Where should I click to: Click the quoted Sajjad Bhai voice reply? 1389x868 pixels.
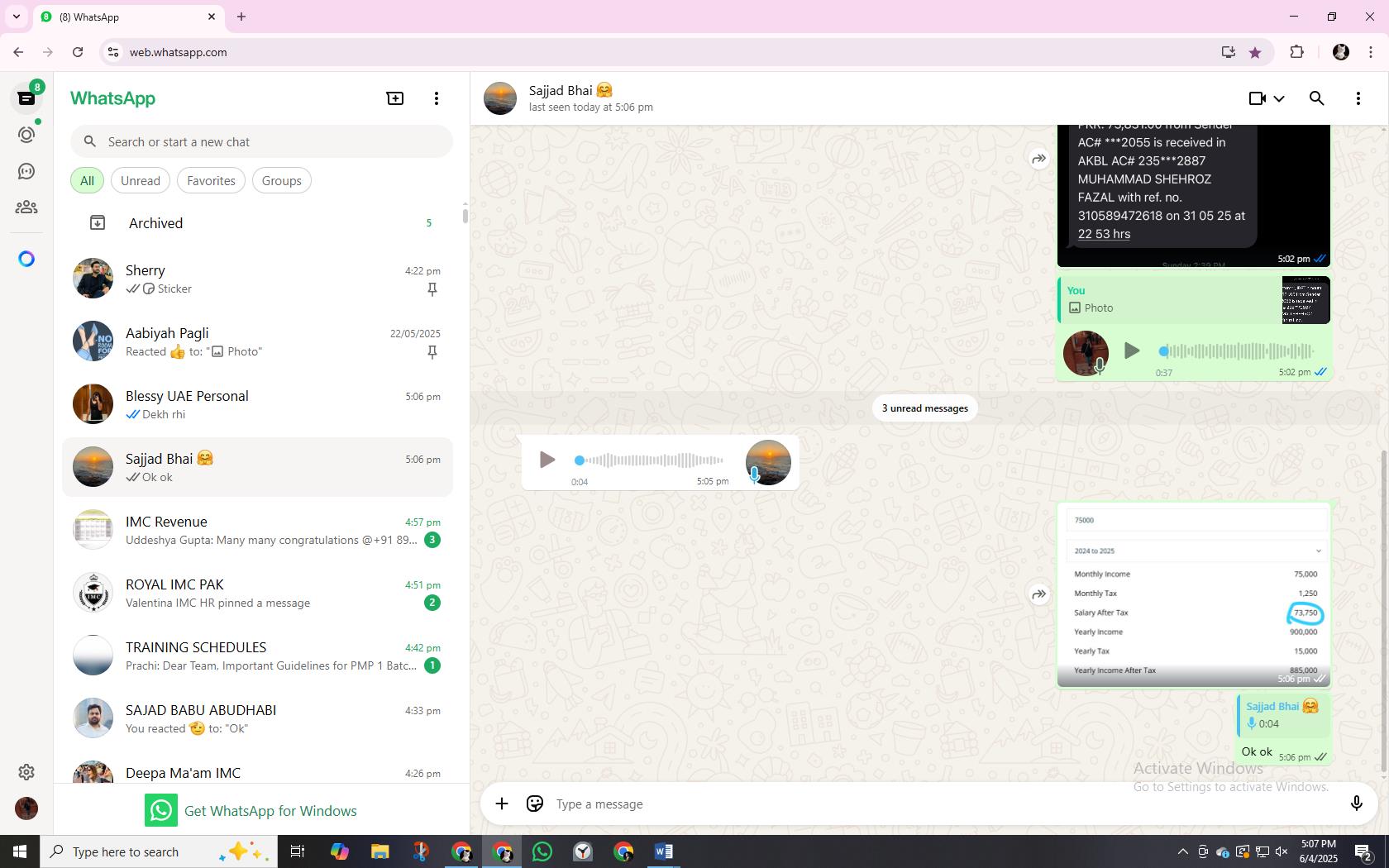1284,715
